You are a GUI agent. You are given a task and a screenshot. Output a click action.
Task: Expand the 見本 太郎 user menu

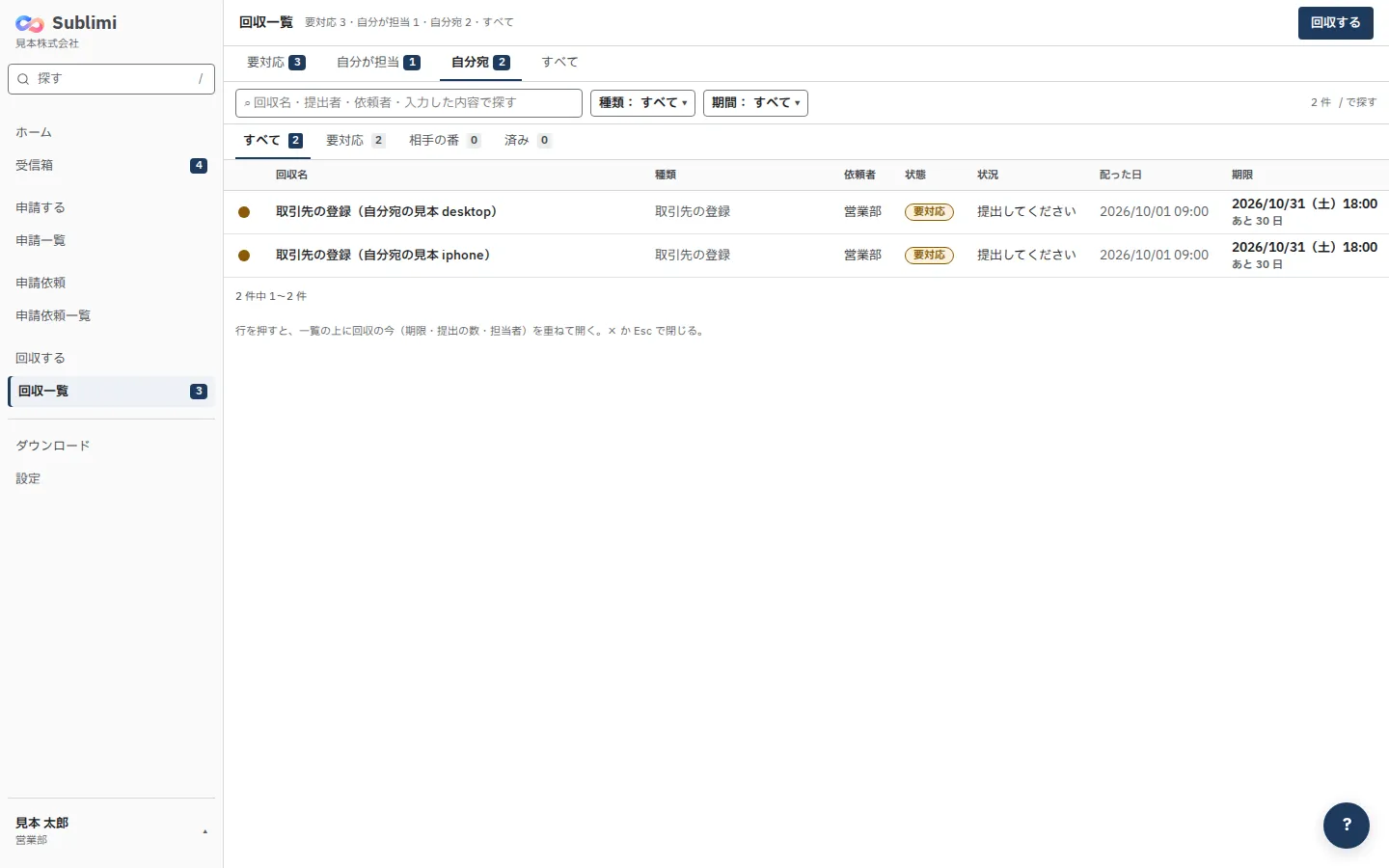(x=112, y=830)
